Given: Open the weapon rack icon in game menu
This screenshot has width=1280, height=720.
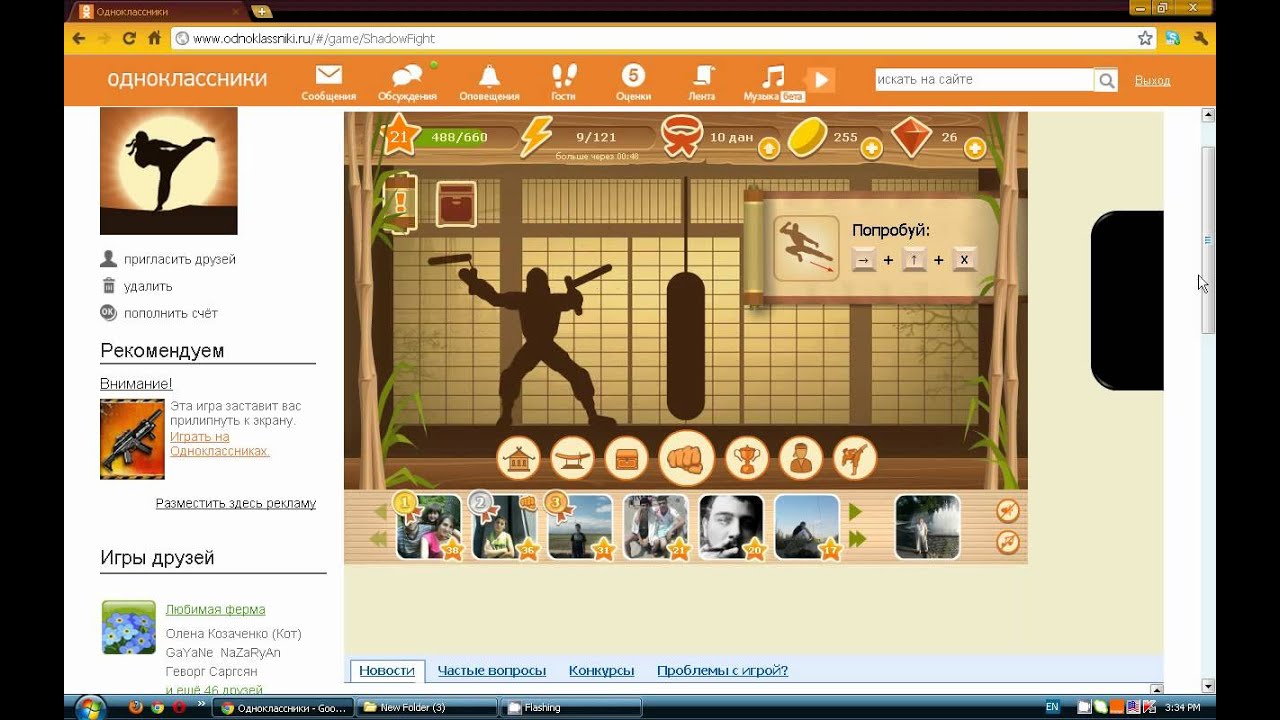Looking at the screenshot, I should point(572,459).
